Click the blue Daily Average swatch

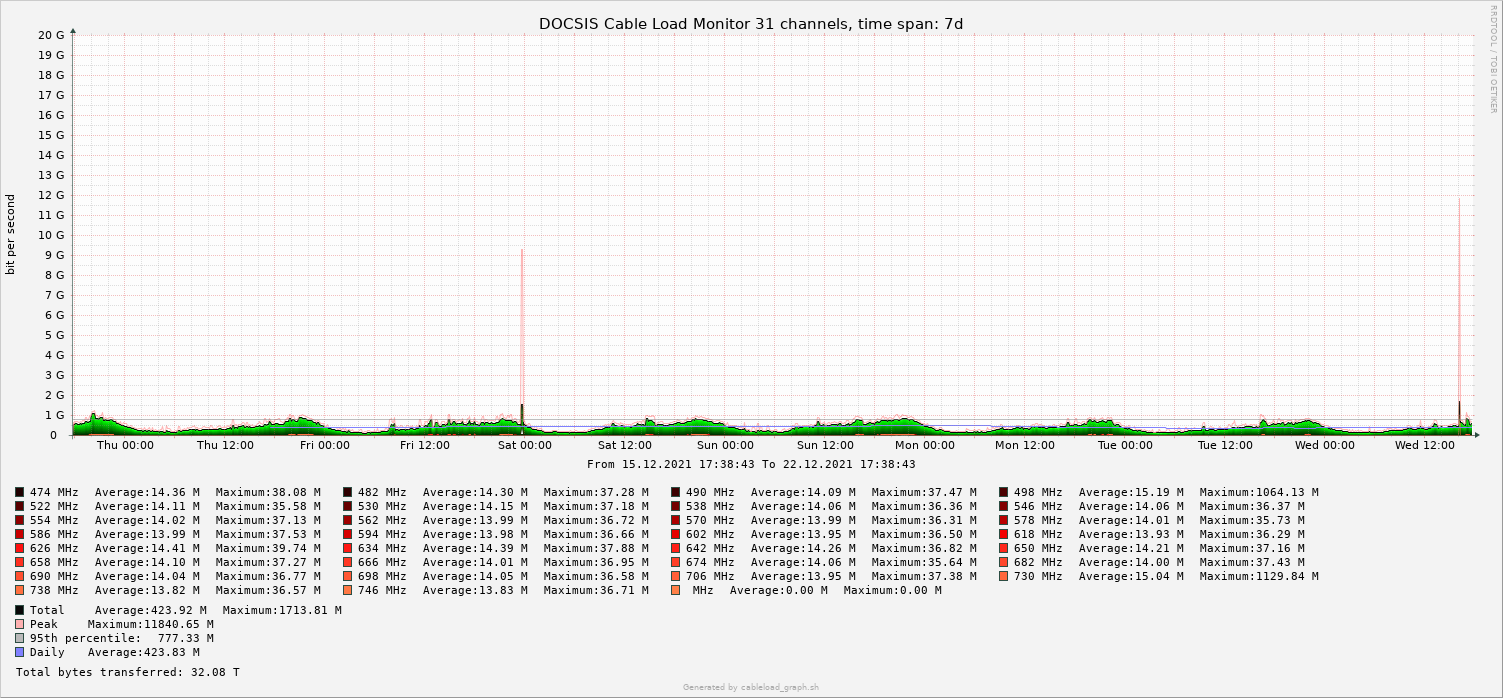[x=20, y=652]
